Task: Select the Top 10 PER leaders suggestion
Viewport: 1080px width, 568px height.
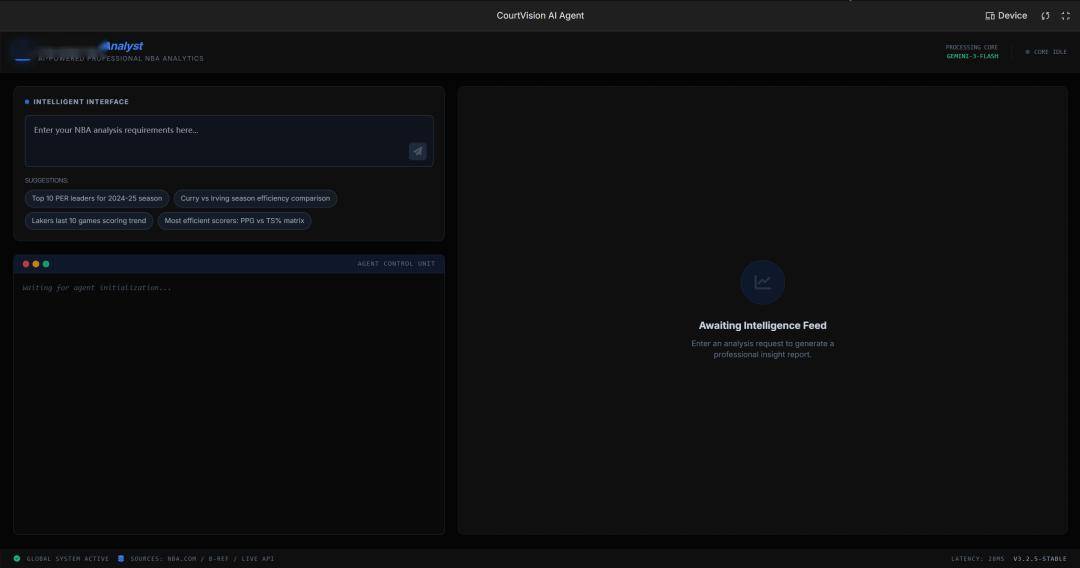Action: (x=97, y=198)
